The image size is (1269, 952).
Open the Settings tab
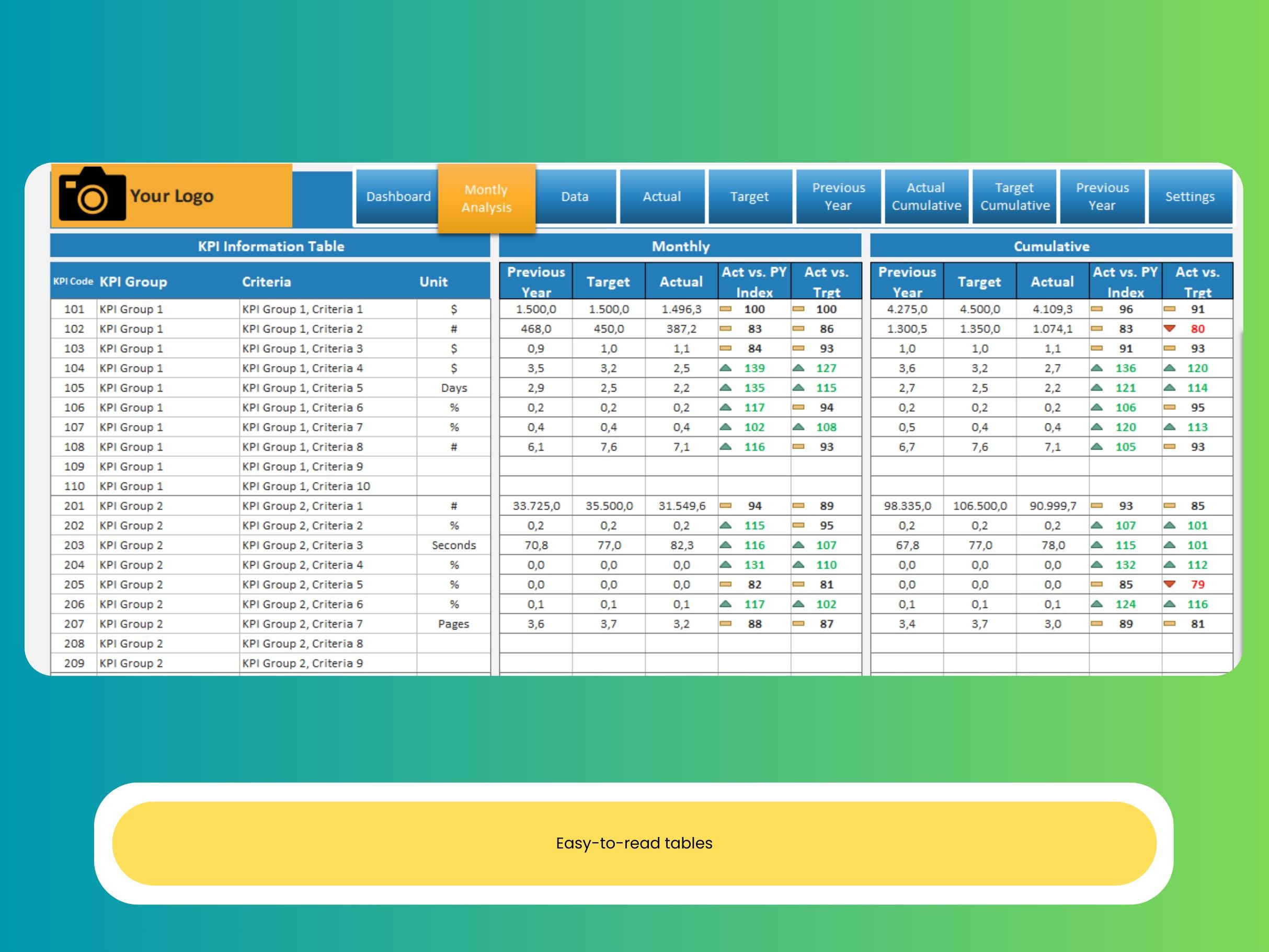coord(1190,196)
